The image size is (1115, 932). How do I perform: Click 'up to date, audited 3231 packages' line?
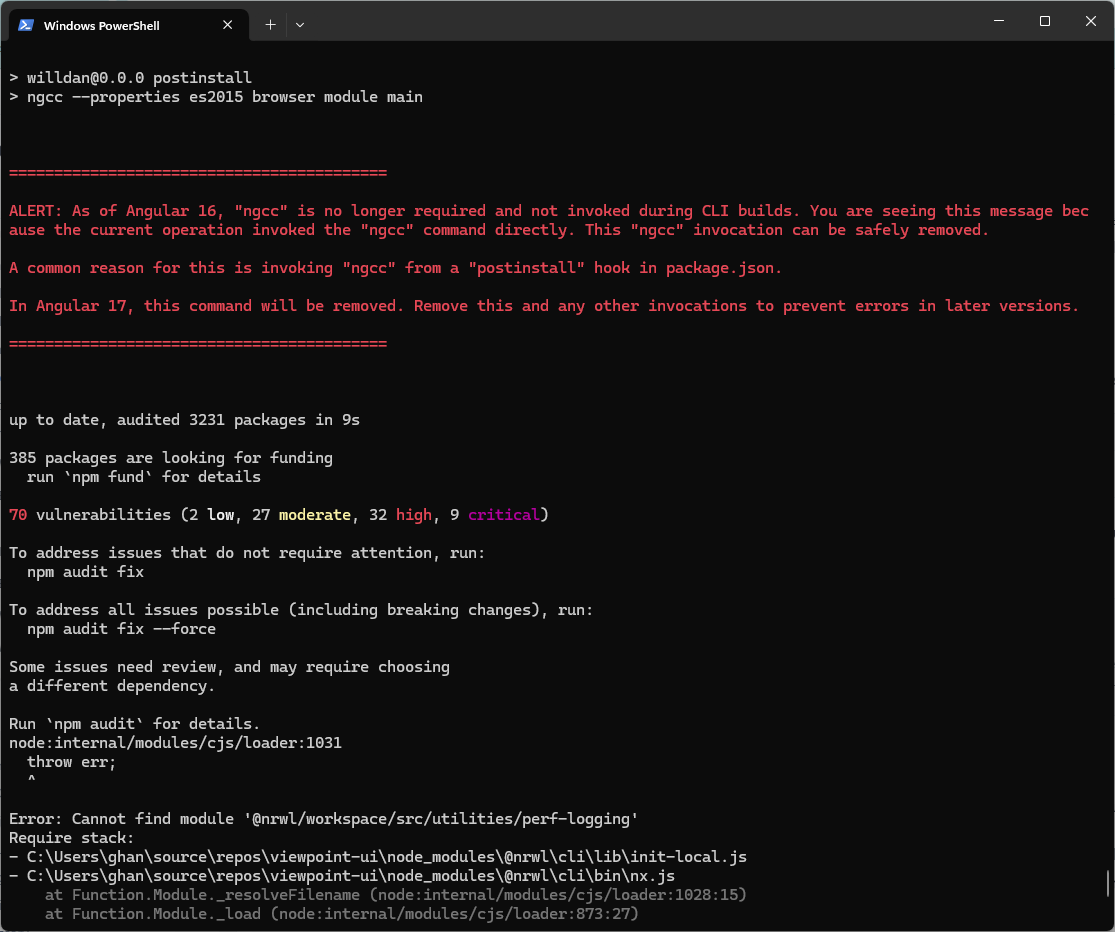[x=184, y=420]
